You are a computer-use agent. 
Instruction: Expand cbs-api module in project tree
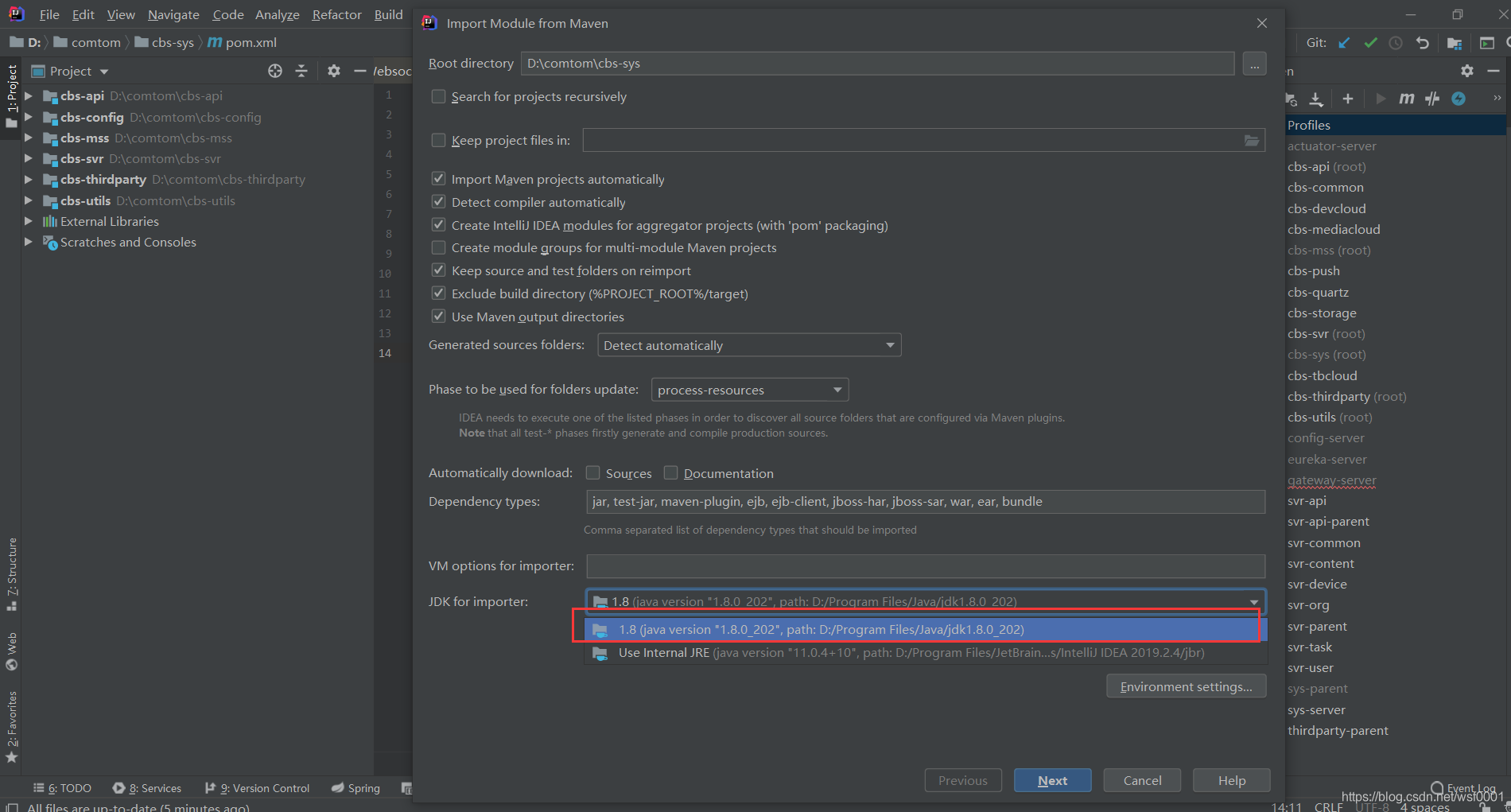click(x=29, y=95)
